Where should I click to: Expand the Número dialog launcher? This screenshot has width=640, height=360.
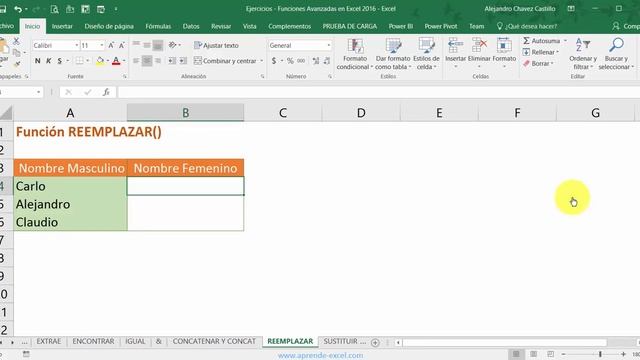pos(330,76)
